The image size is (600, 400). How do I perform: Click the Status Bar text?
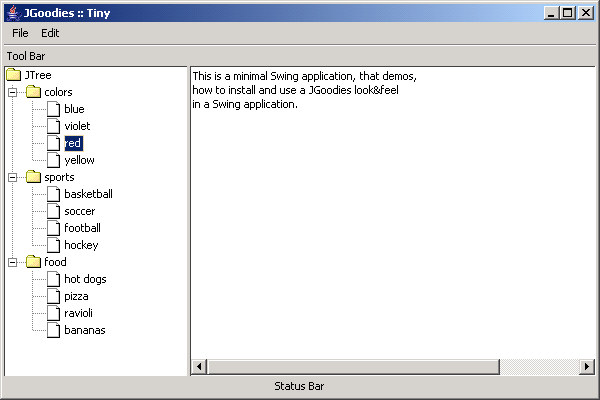tap(299, 386)
